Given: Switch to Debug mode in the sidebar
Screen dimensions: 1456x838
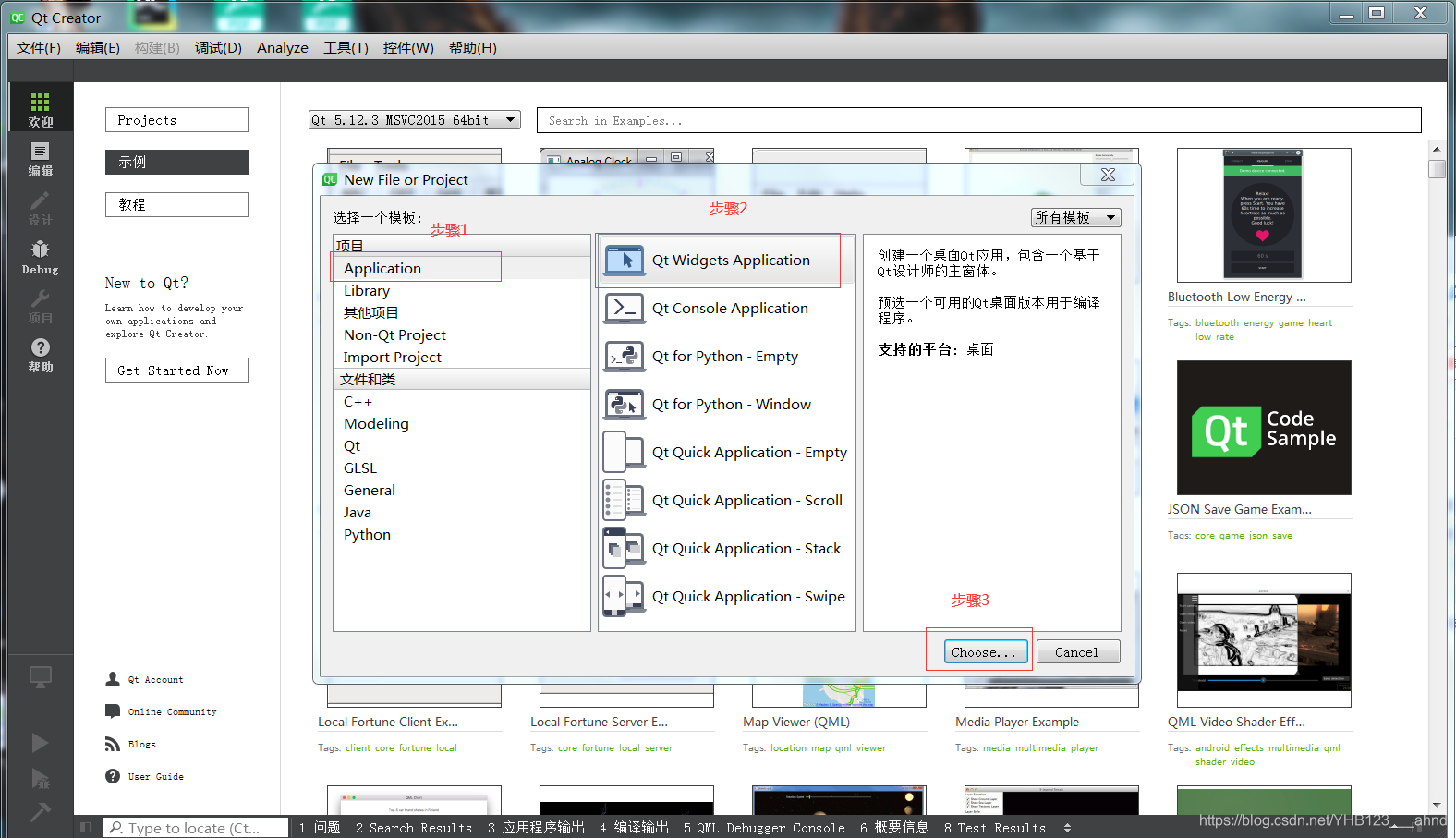Looking at the screenshot, I should pos(40,257).
